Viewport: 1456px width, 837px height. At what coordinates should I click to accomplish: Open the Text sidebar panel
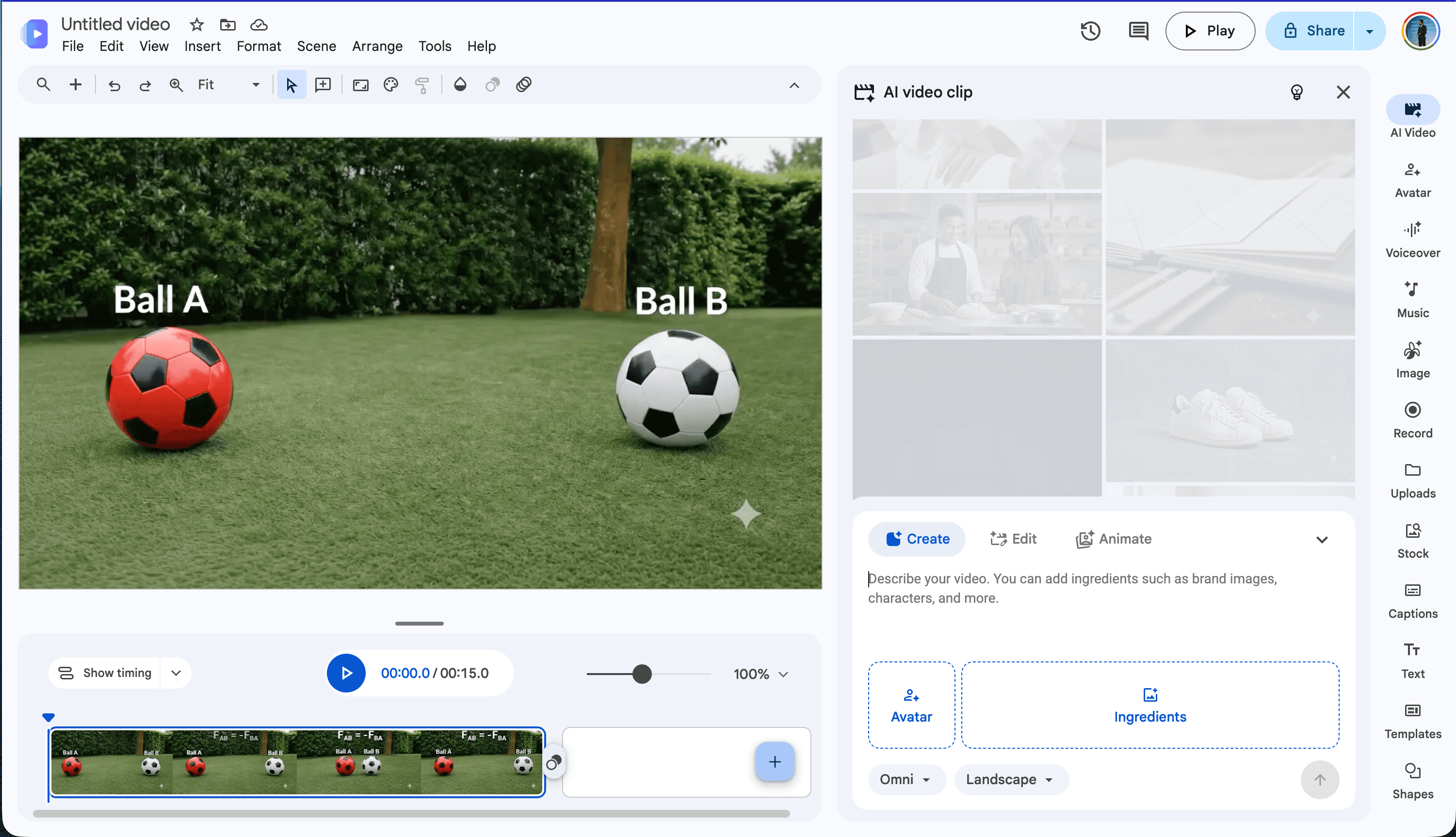pyautogui.click(x=1412, y=661)
